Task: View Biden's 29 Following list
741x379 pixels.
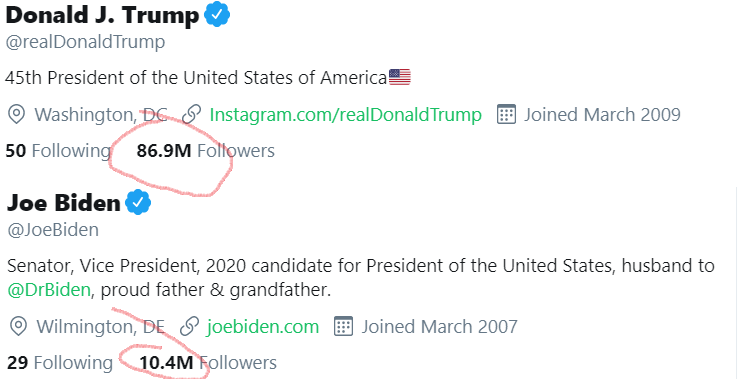Action: tap(60, 362)
